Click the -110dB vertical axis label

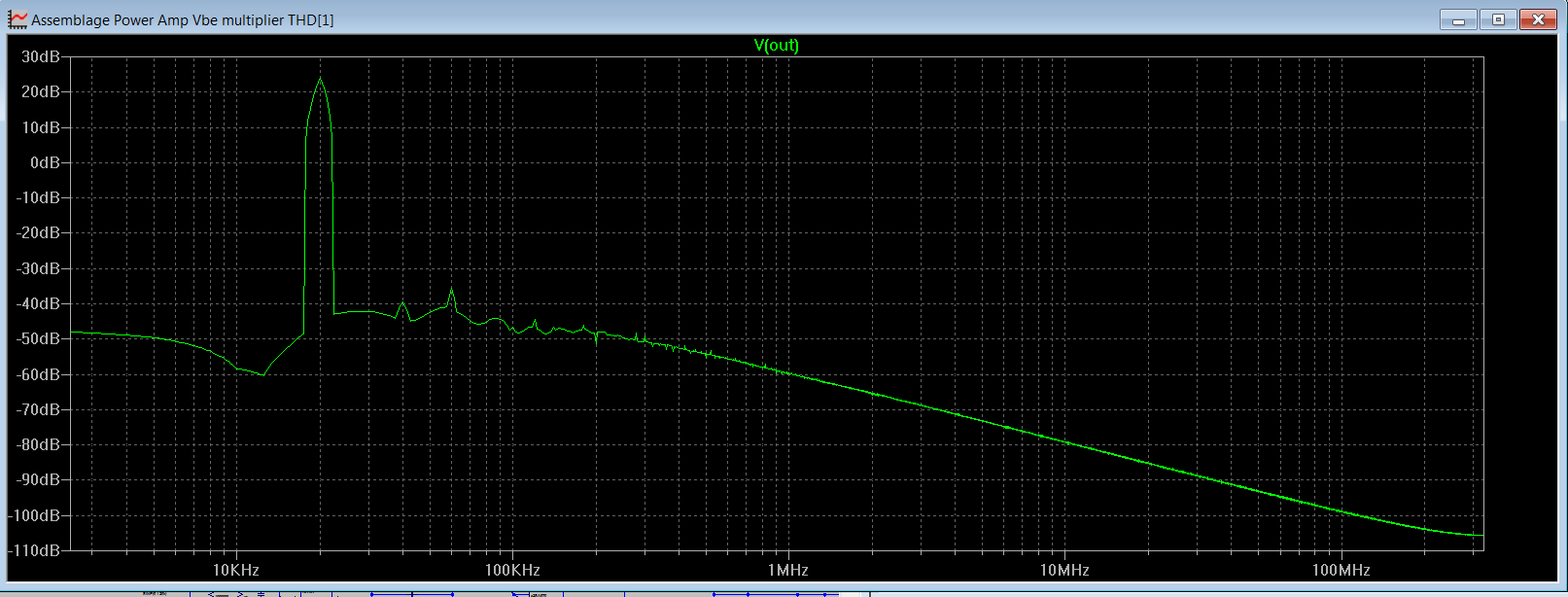pos(35,550)
